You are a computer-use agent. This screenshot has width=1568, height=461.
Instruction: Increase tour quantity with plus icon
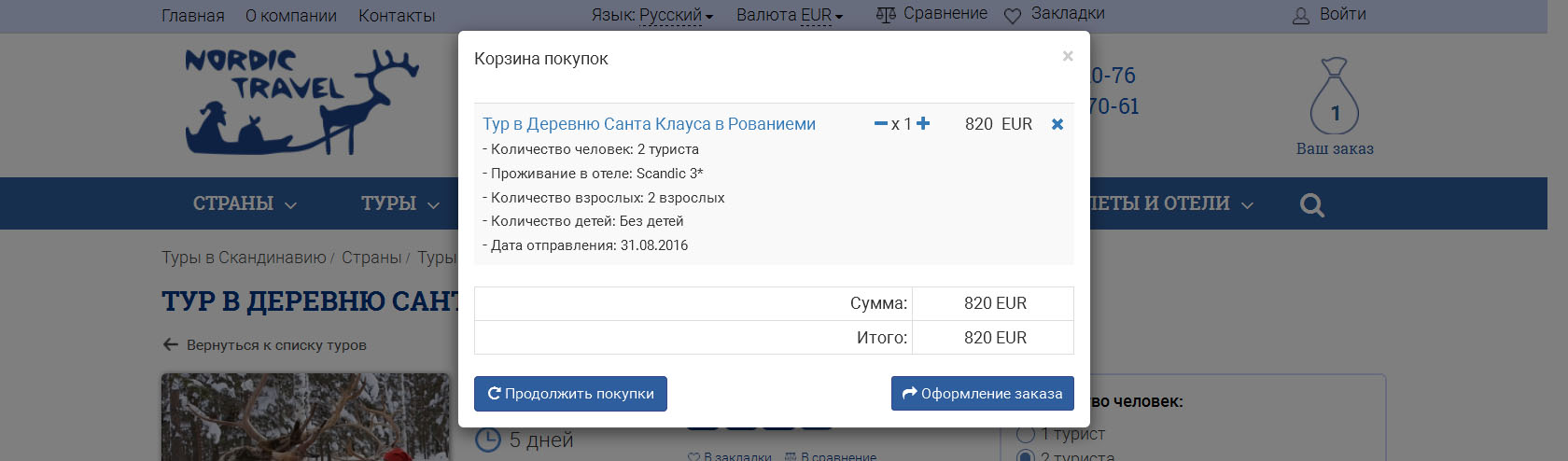(x=923, y=123)
